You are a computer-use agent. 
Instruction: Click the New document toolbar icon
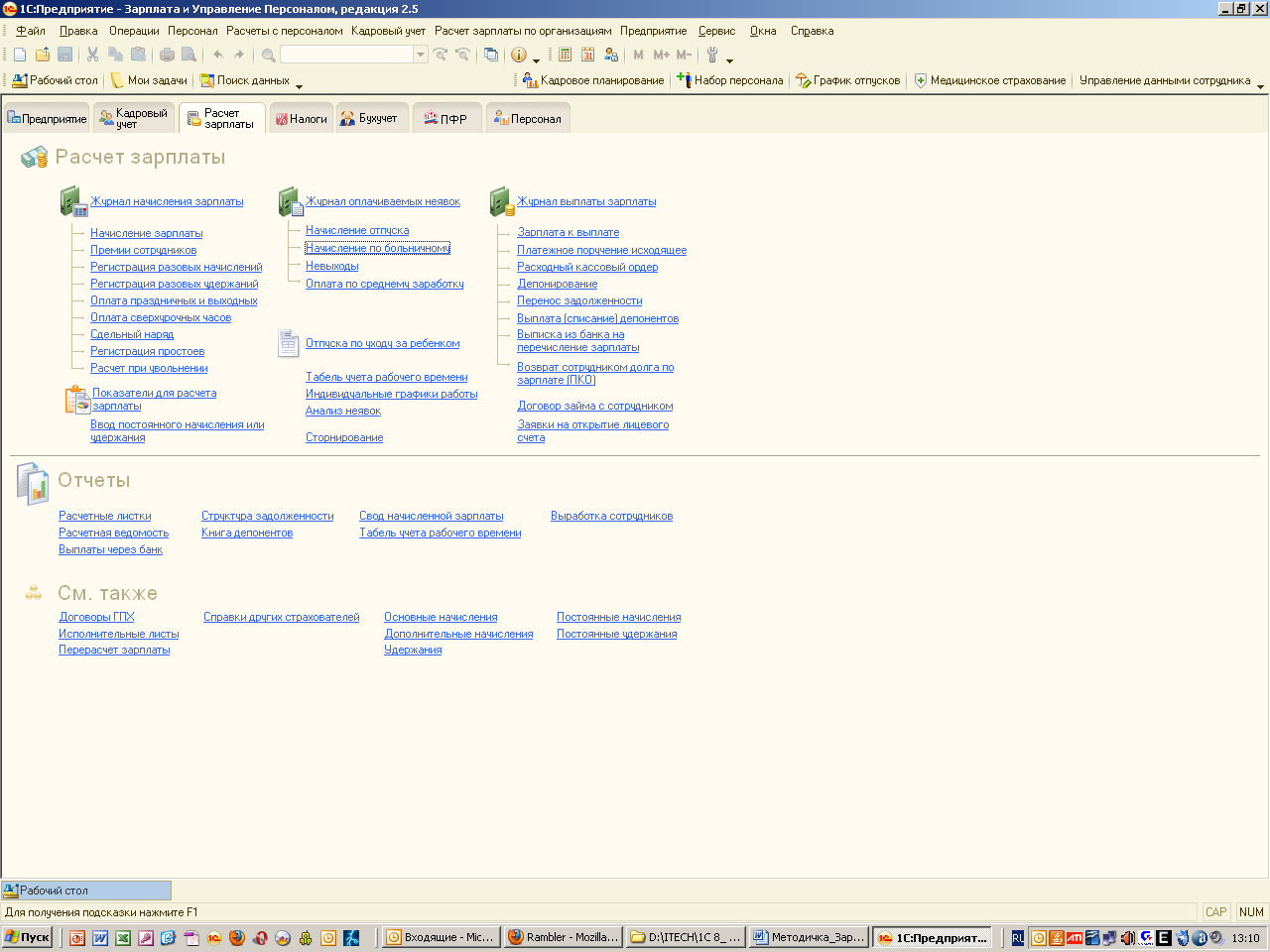(x=20, y=55)
